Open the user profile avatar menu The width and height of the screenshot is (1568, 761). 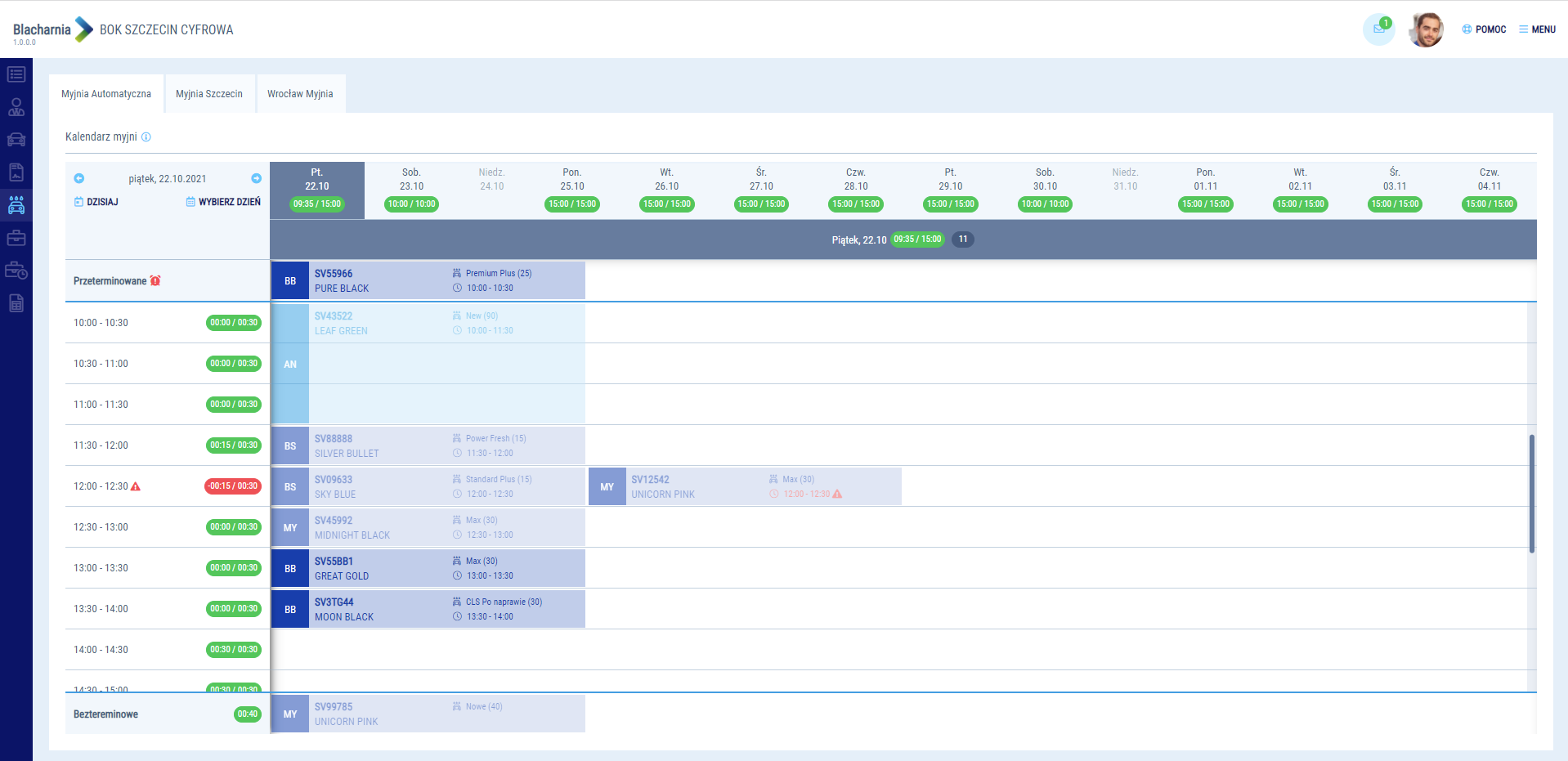tap(1426, 30)
